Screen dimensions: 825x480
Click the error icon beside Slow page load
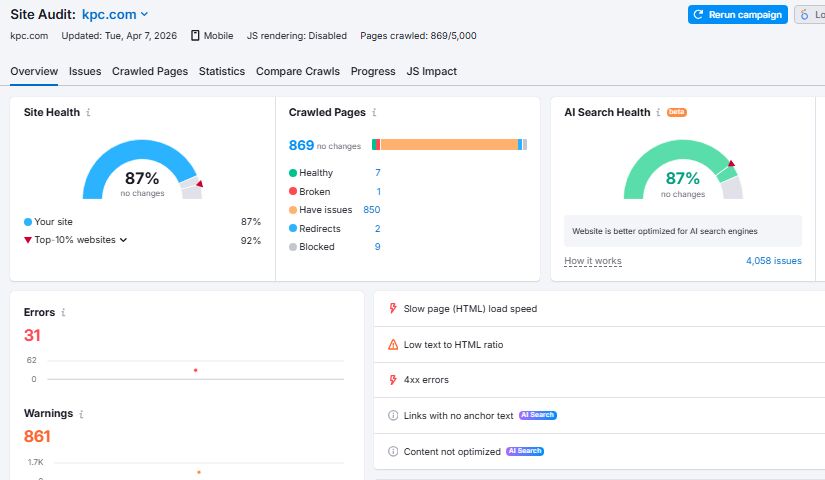(393, 308)
